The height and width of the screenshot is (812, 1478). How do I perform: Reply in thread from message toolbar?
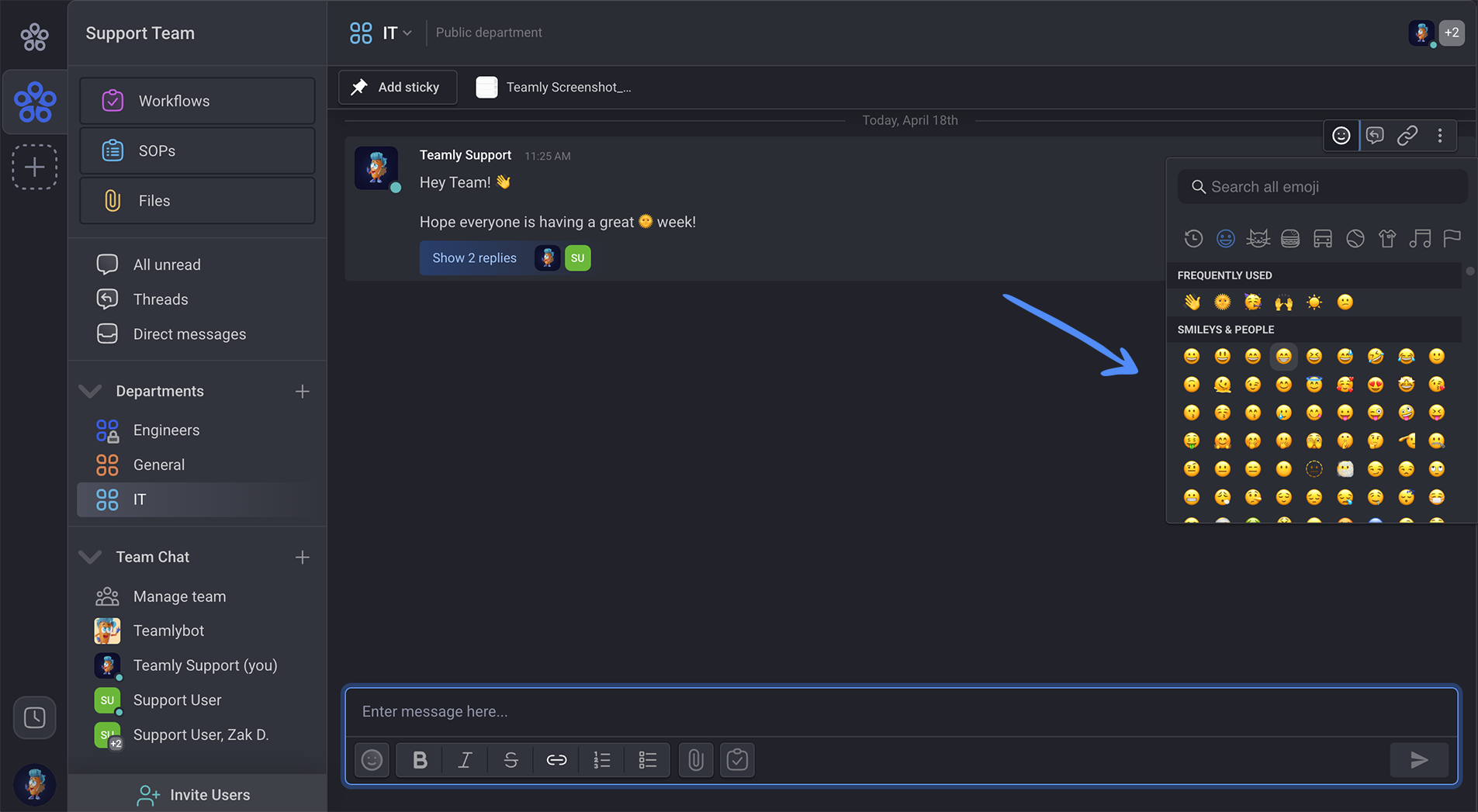tap(1375, 136)
